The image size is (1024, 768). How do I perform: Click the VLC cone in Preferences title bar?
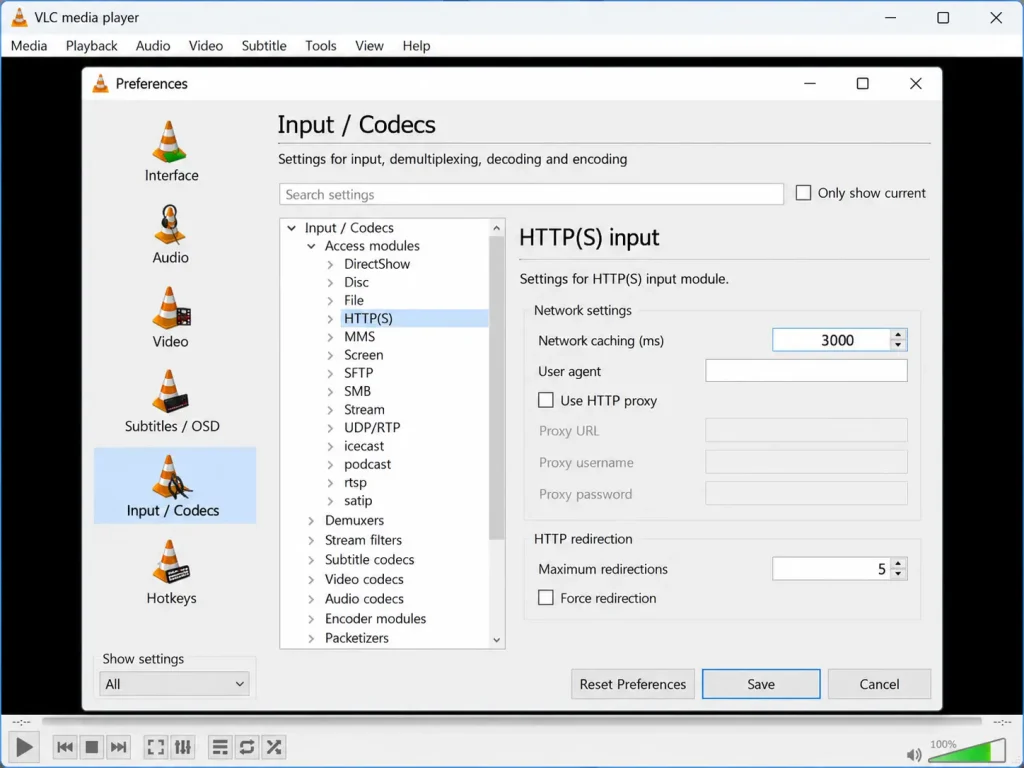click(100, 84)
